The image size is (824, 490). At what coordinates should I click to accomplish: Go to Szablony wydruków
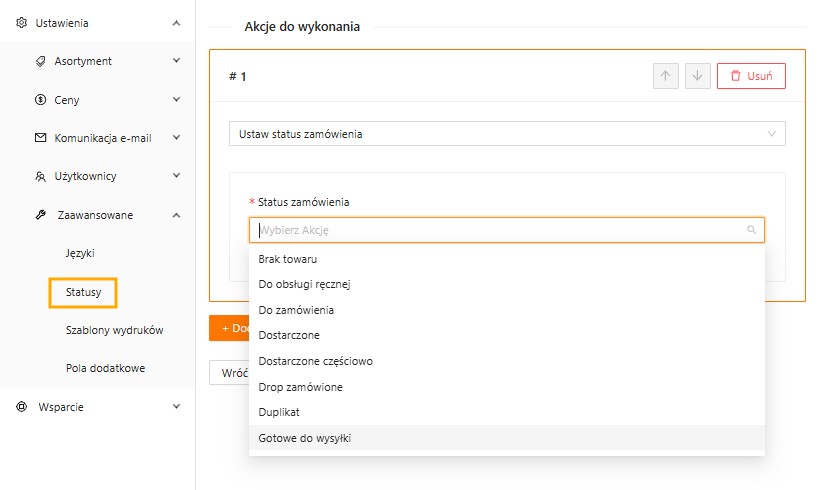click(x=114, y=330)
